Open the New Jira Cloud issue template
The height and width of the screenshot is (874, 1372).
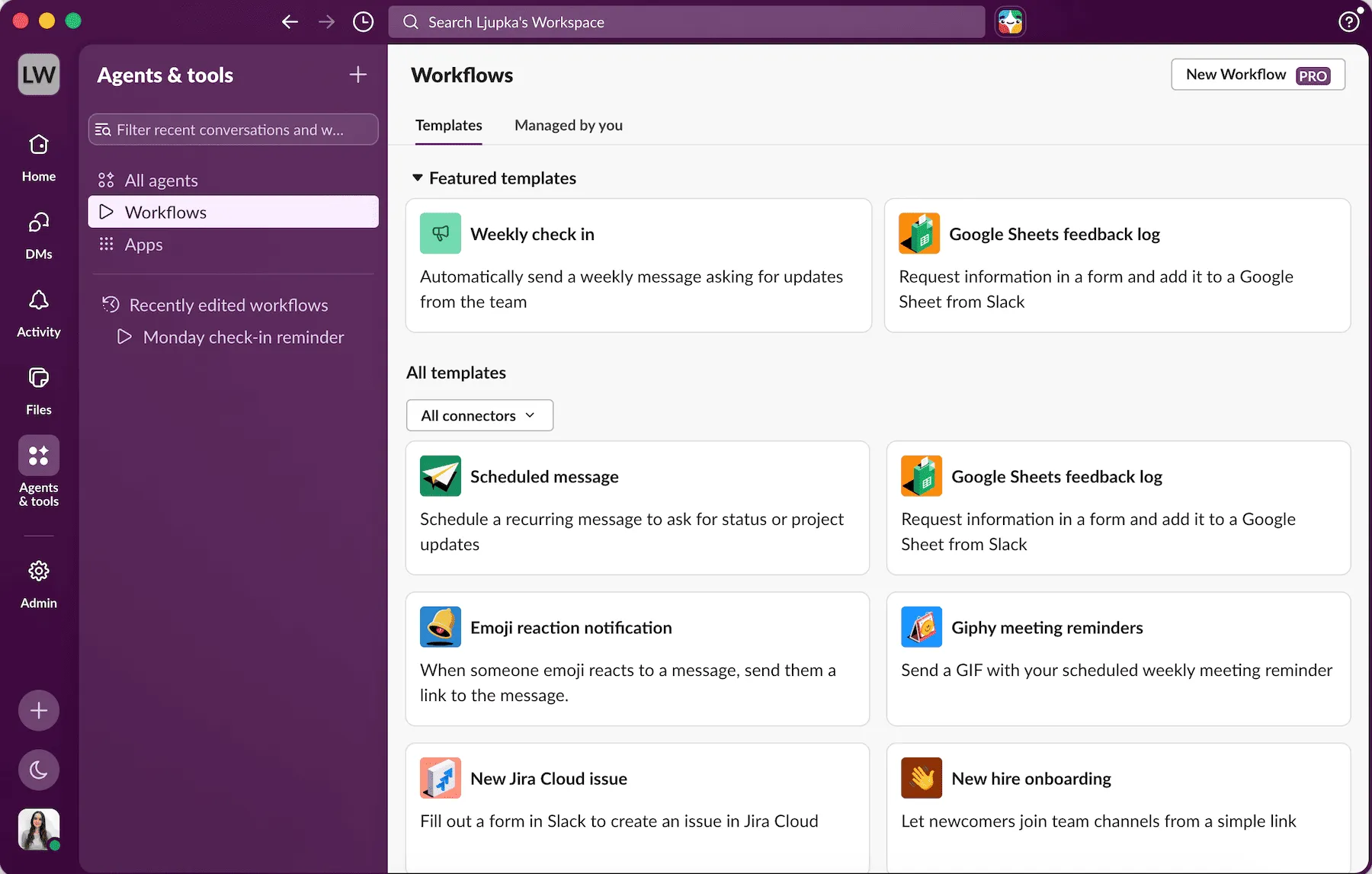[x=637, y=808]
